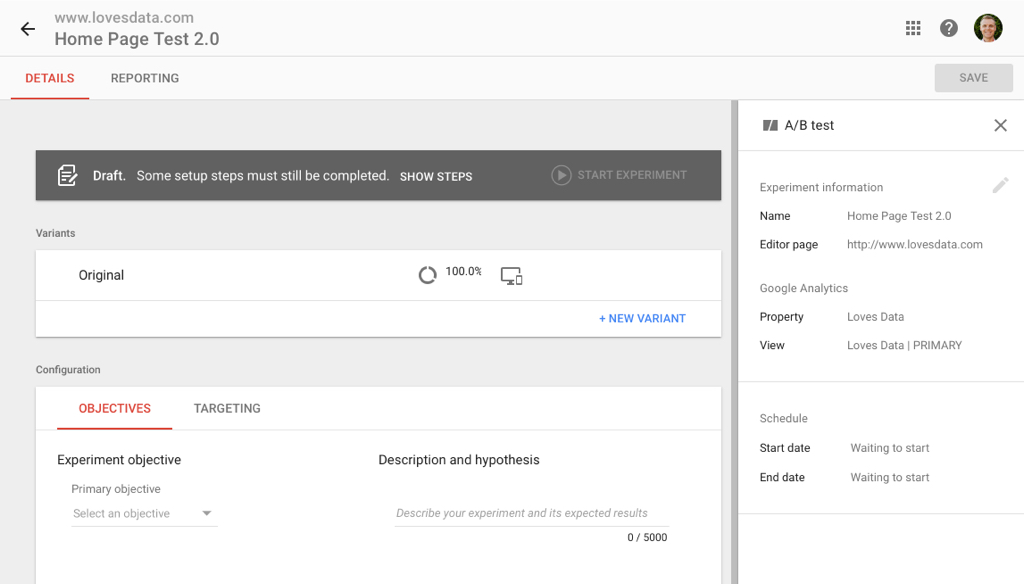1024x584 pixels.
Task: Select the Details tab
Action: 49,77
